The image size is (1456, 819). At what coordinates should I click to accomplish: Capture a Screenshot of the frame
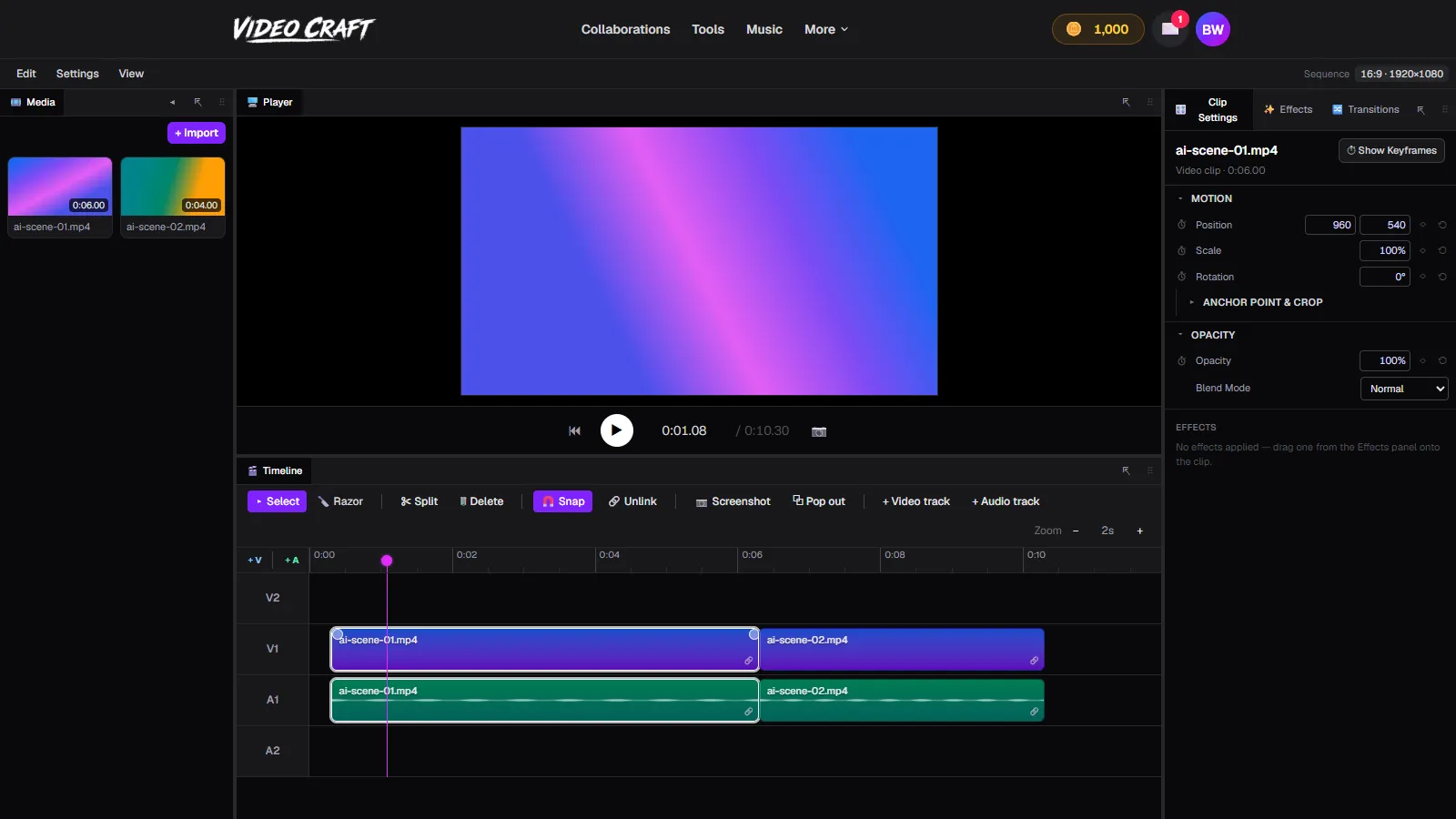733,501
